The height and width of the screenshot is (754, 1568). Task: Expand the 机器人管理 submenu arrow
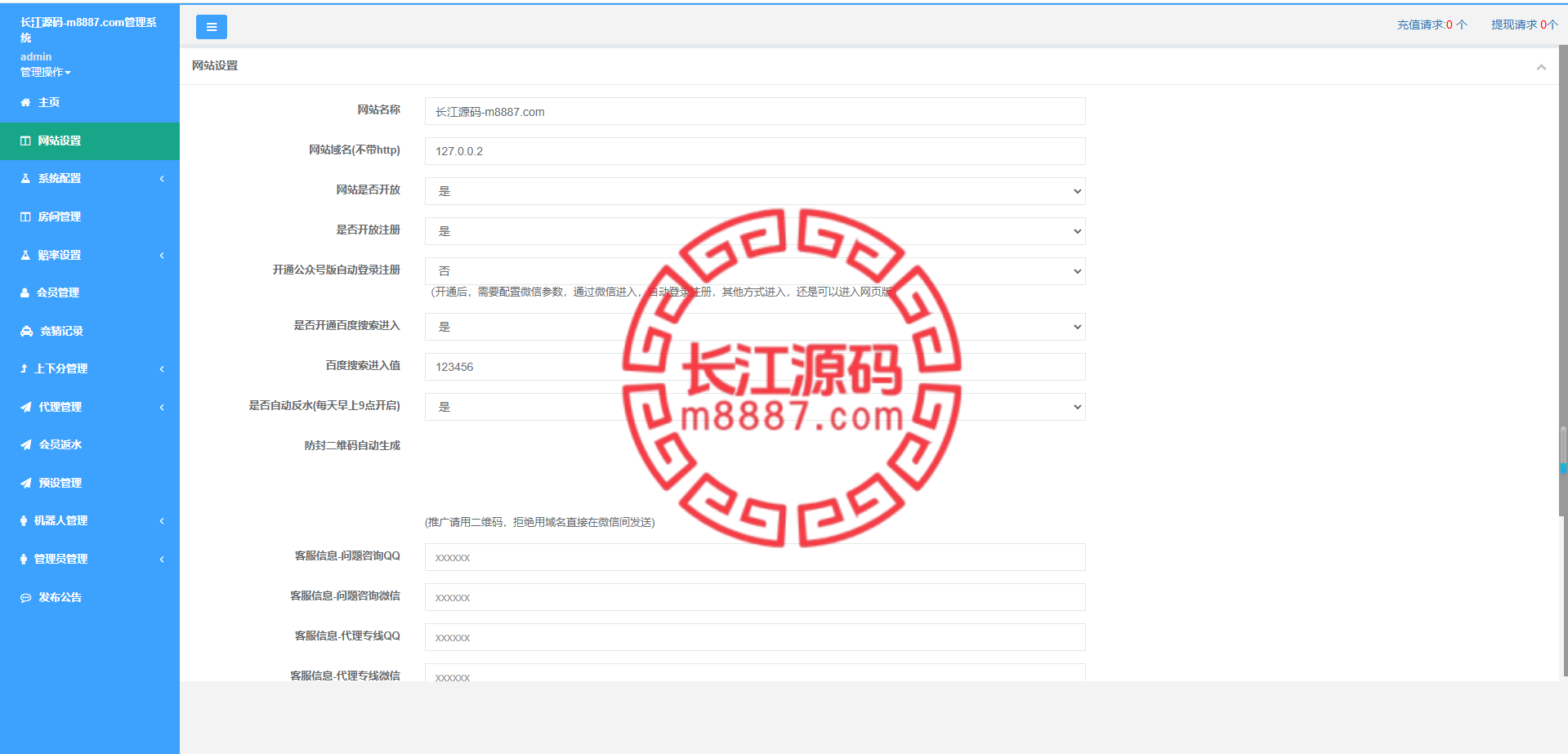point(162,520)
